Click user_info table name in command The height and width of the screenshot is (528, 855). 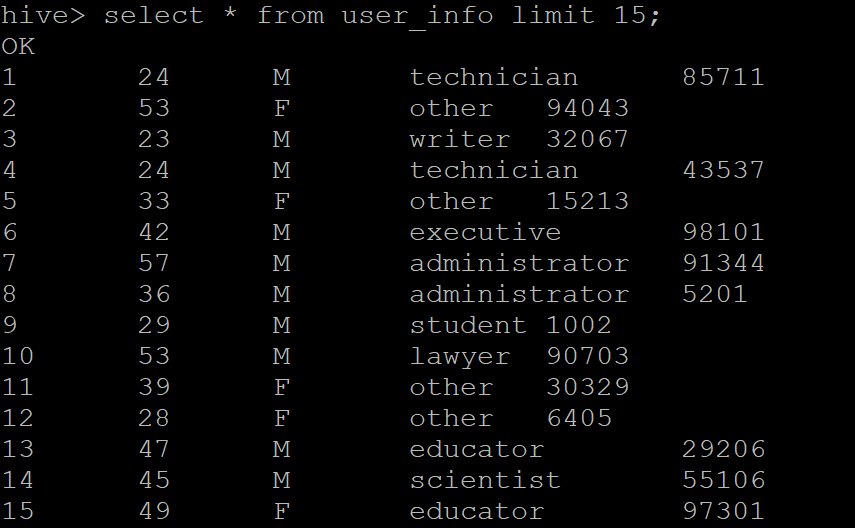click(417, 16)
